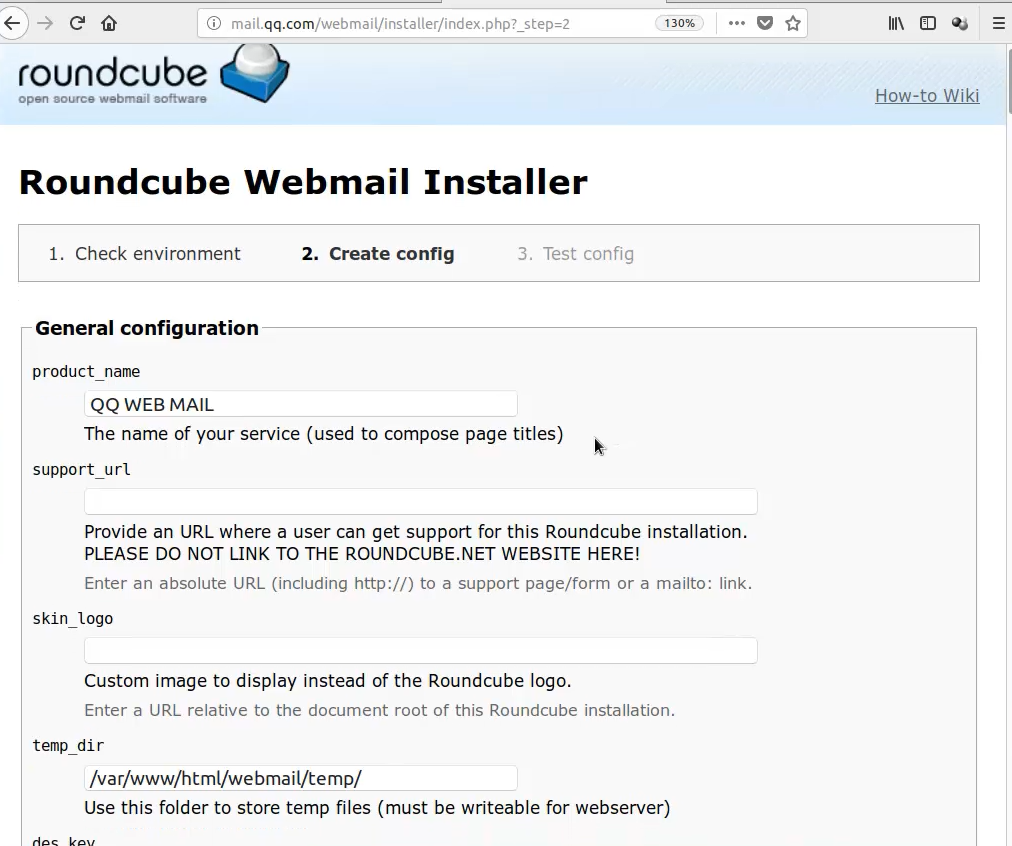Toggle the browser sidebar view icon
The image size is (1012, 846).
(x=928, y=23)
